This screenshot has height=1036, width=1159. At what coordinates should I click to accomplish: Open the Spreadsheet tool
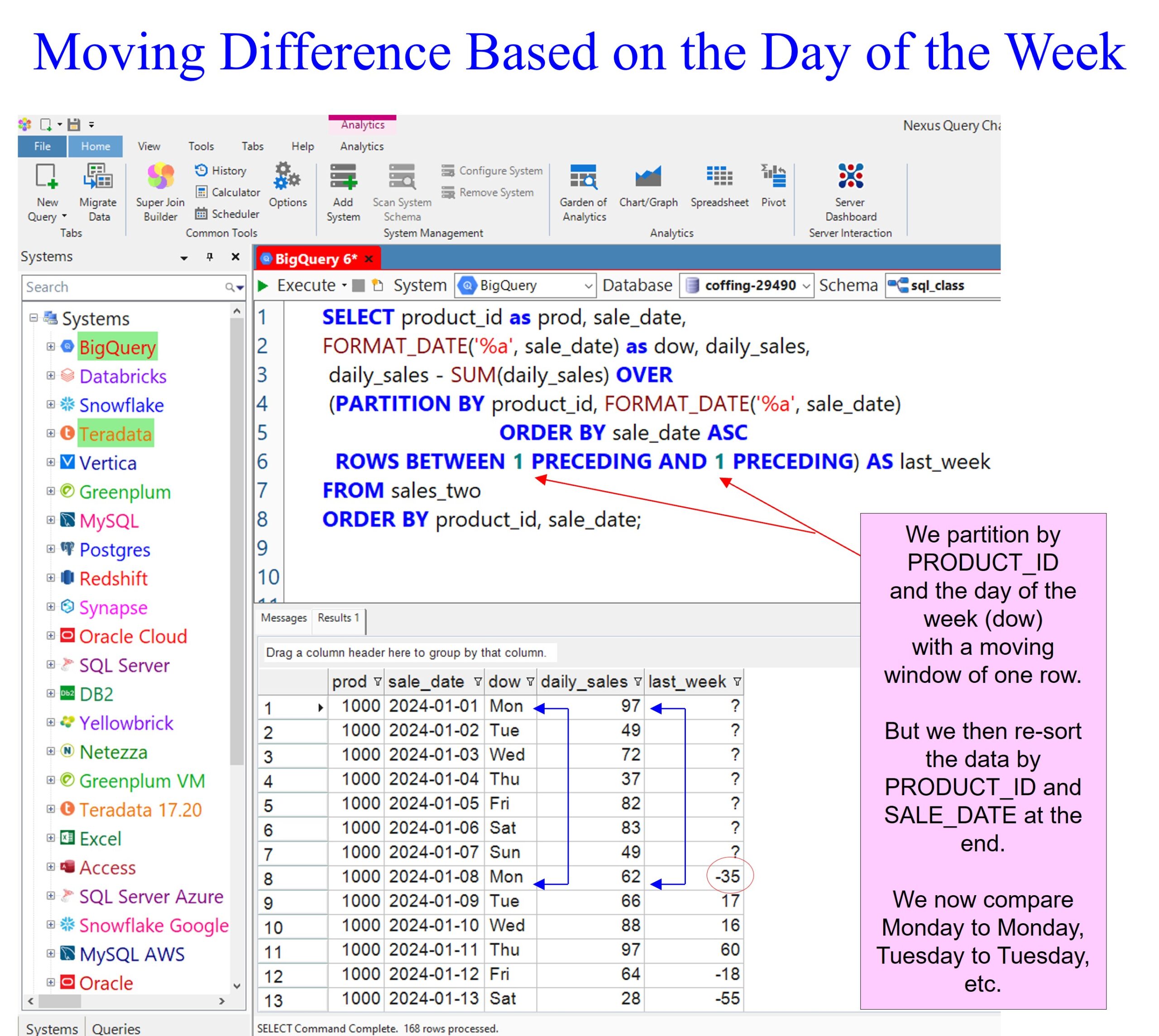coord(719,177)
